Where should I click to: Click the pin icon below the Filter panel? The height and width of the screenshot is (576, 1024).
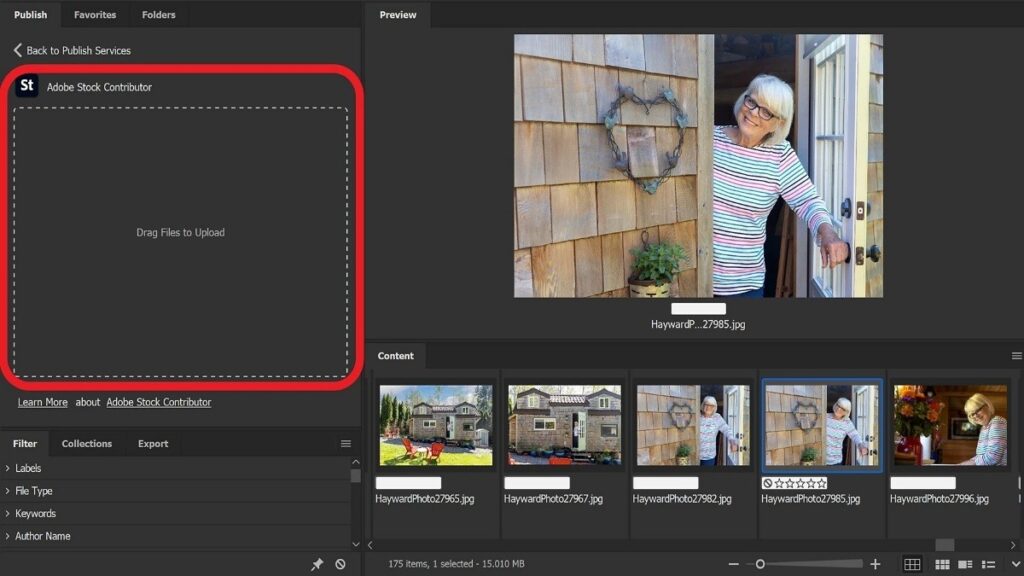click(318, 563)
